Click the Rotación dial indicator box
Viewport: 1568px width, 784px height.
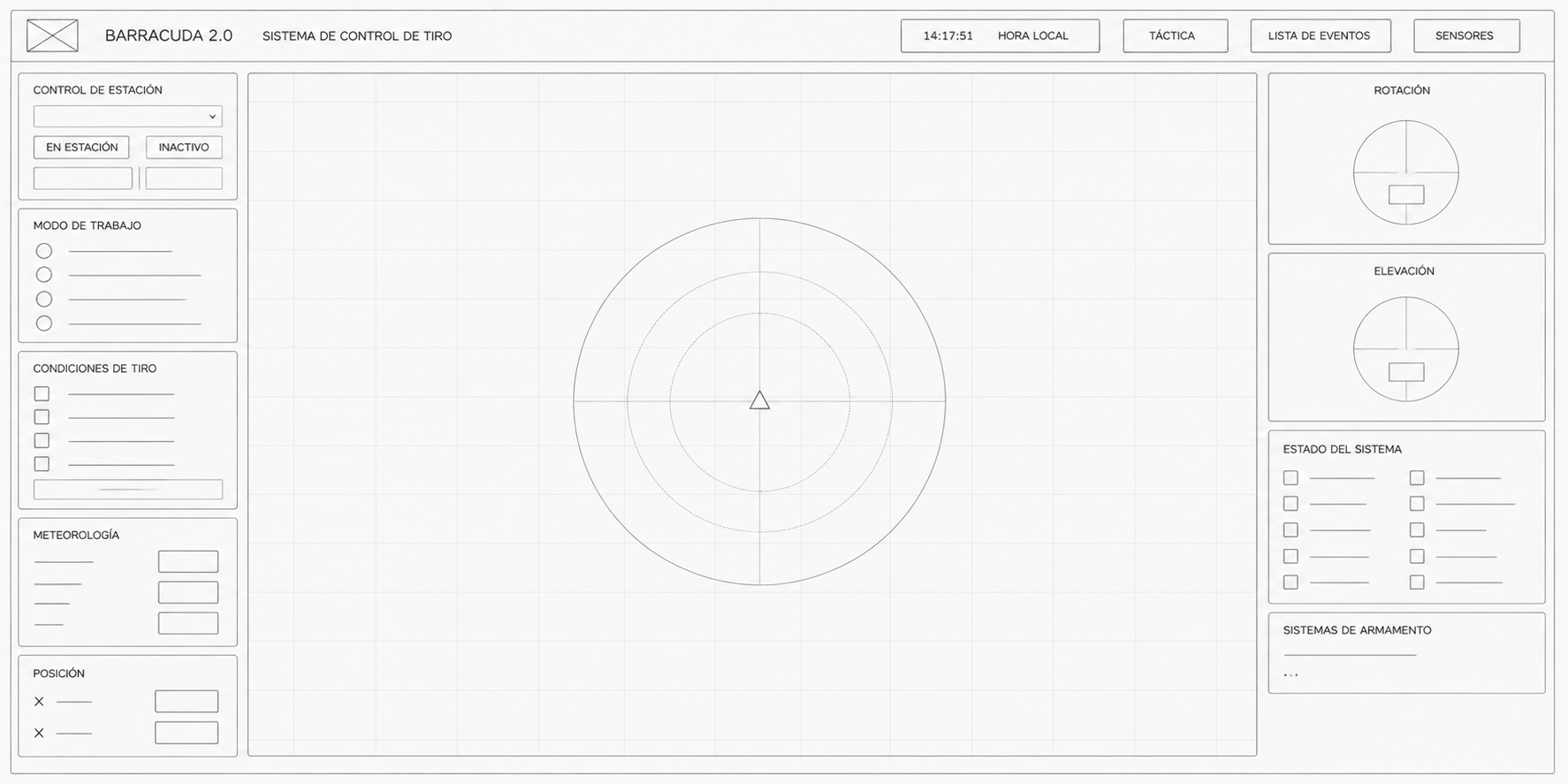tap(1405, 194)
